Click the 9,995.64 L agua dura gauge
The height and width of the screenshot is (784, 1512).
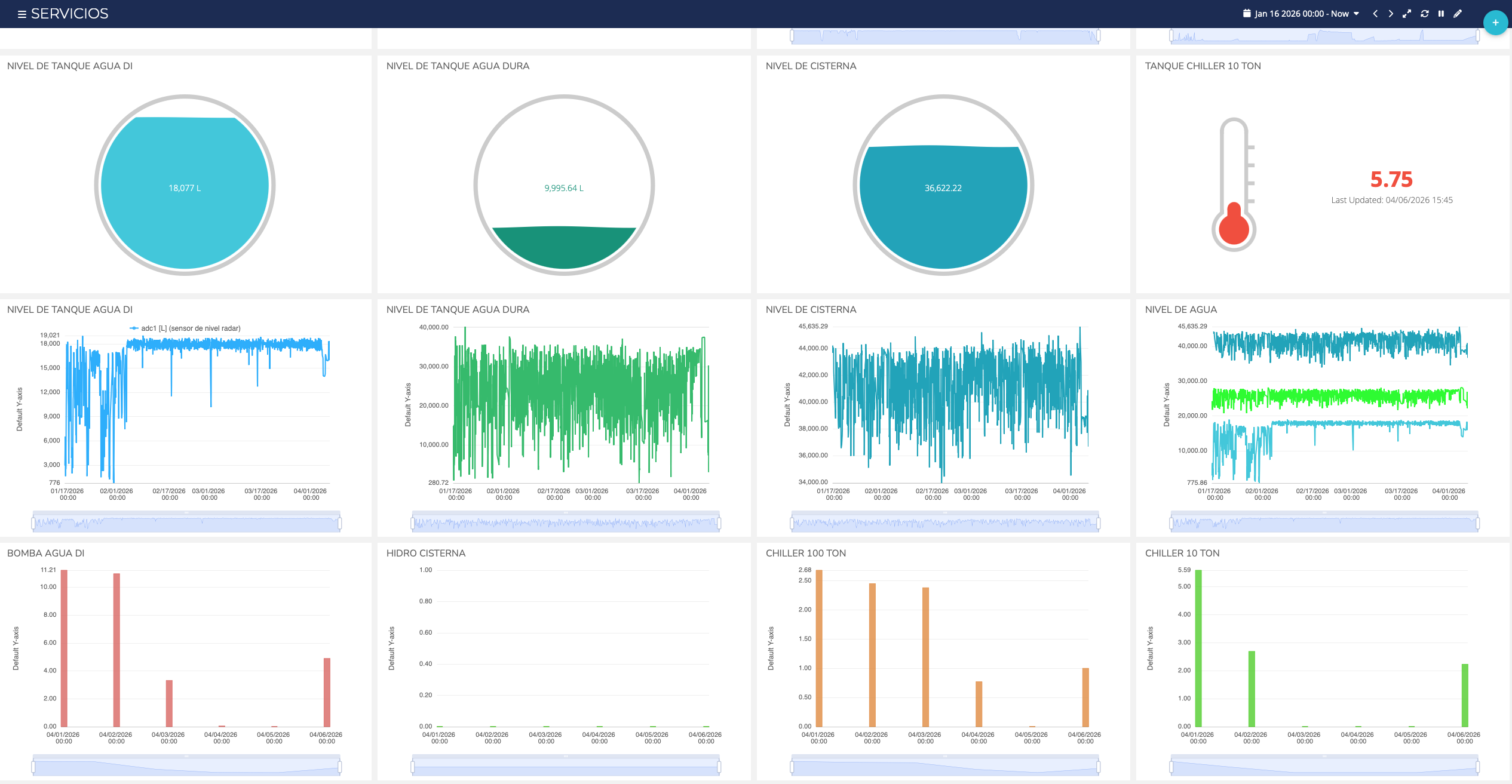[564, 185]
